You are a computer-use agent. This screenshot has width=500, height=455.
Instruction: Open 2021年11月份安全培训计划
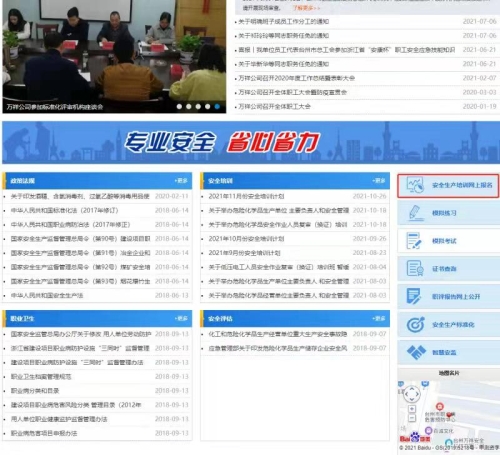[246, 196]
